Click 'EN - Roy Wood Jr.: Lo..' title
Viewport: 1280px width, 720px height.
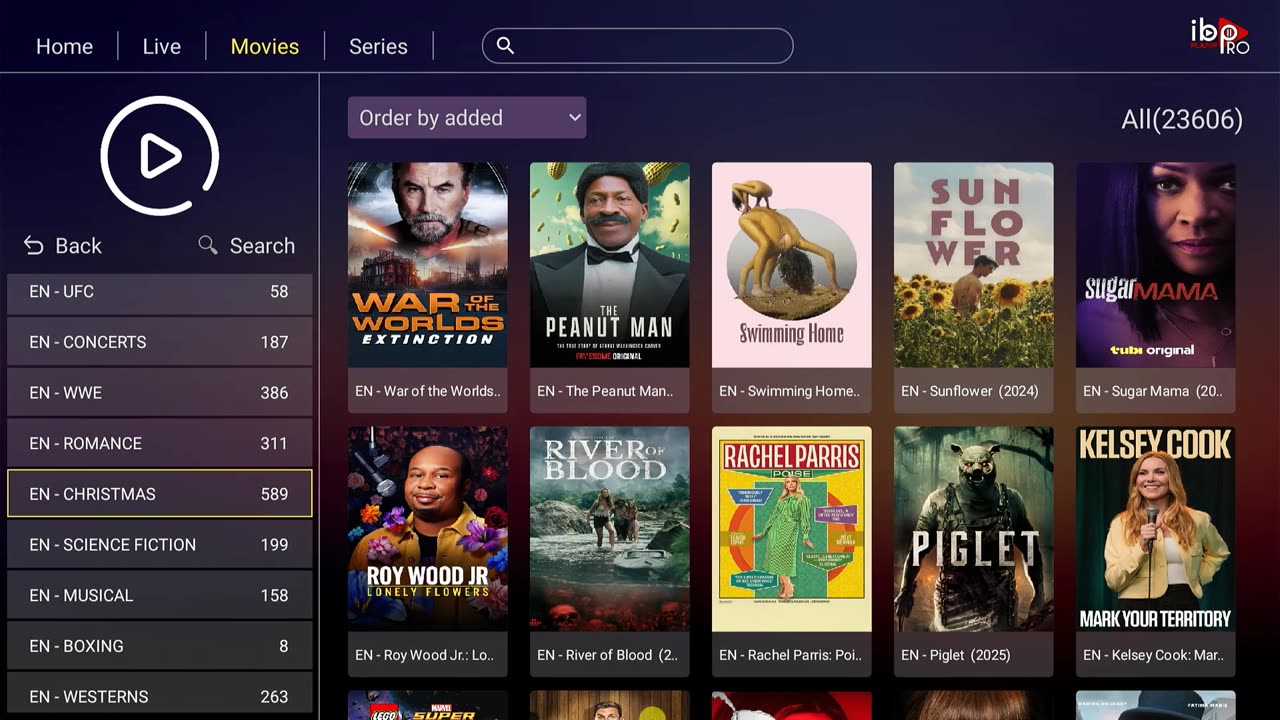425,655
